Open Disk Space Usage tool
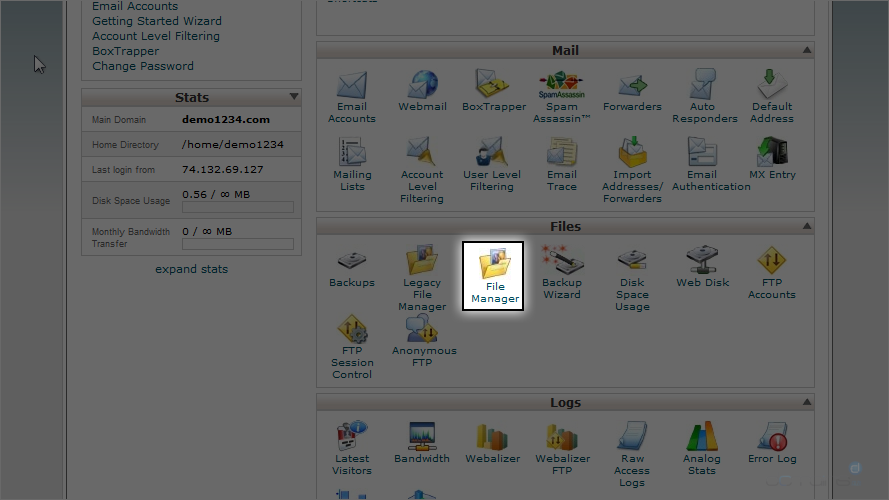The height and width of the screenshot is (500, 889). pyautogui.click(x=632, y=279)
